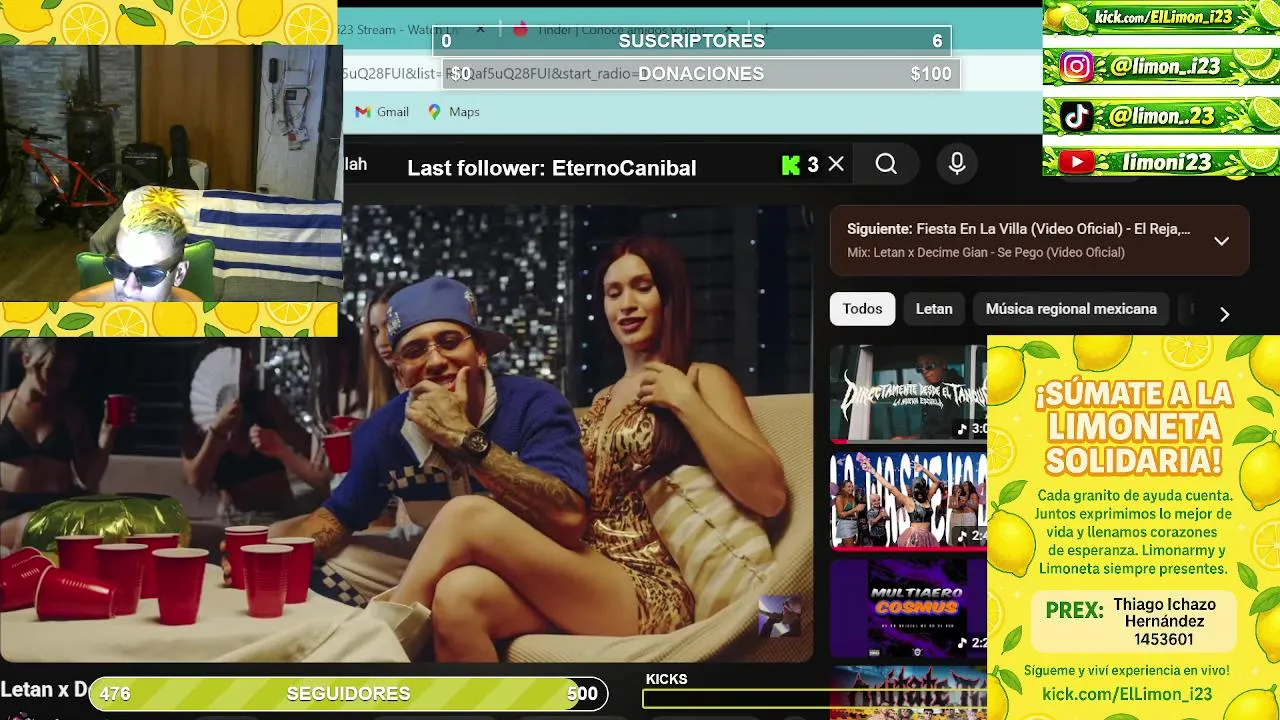
Task: Open the Gmail bookmark
Action: pyautogui.click(x=382, y=112)
